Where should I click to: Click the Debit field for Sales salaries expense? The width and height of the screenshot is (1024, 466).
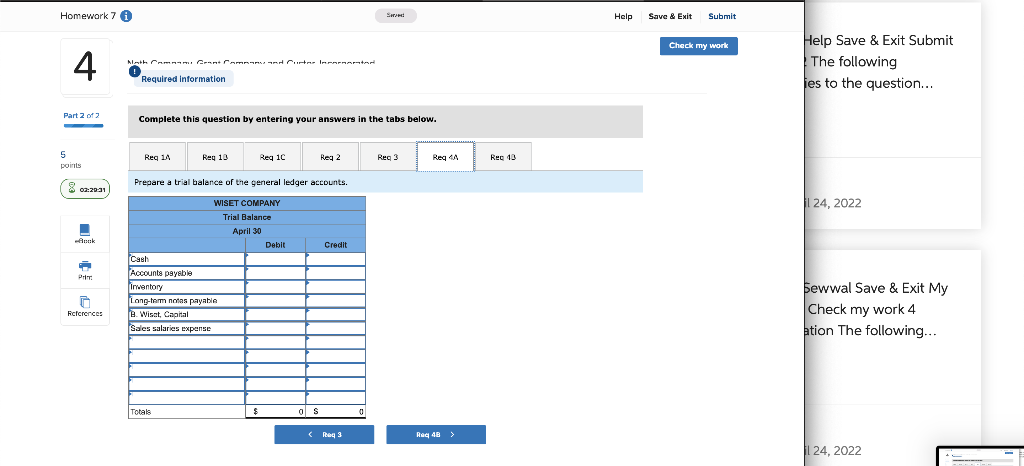[x=276, y=328]
